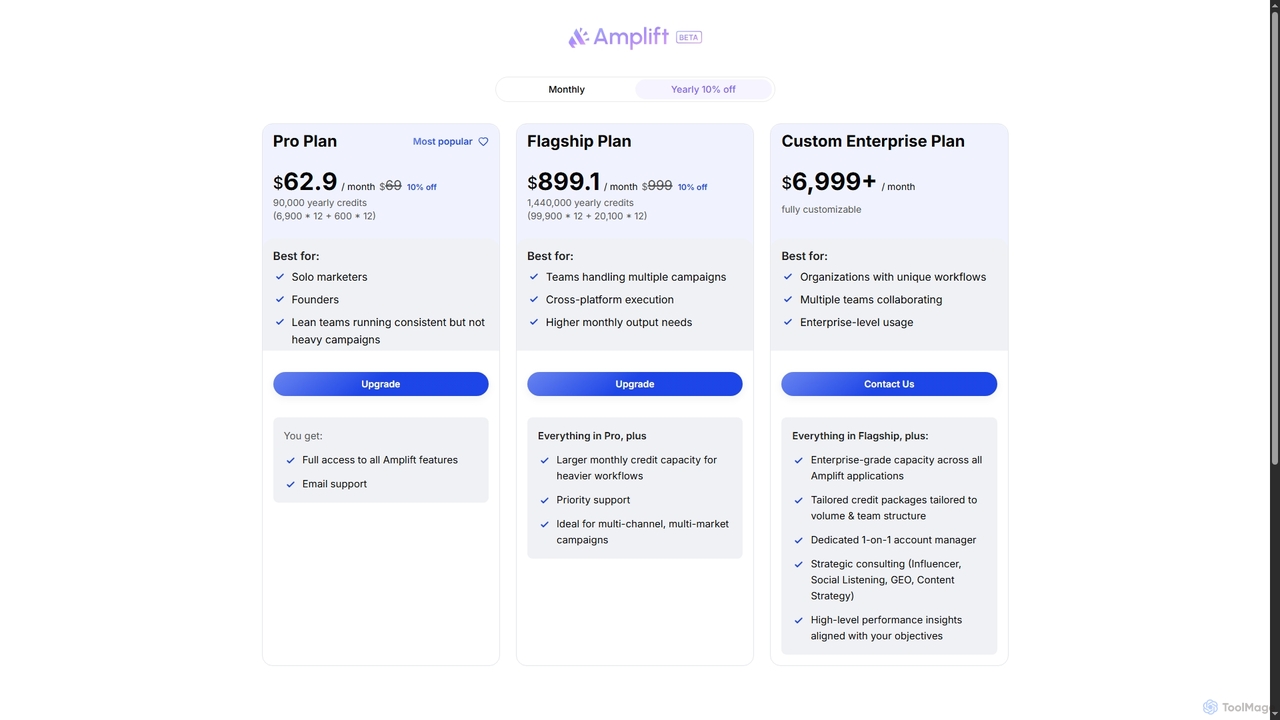Upgrade to the Flagship Plan
Viewport: 1280px width, 720px height.
[635, 384]
